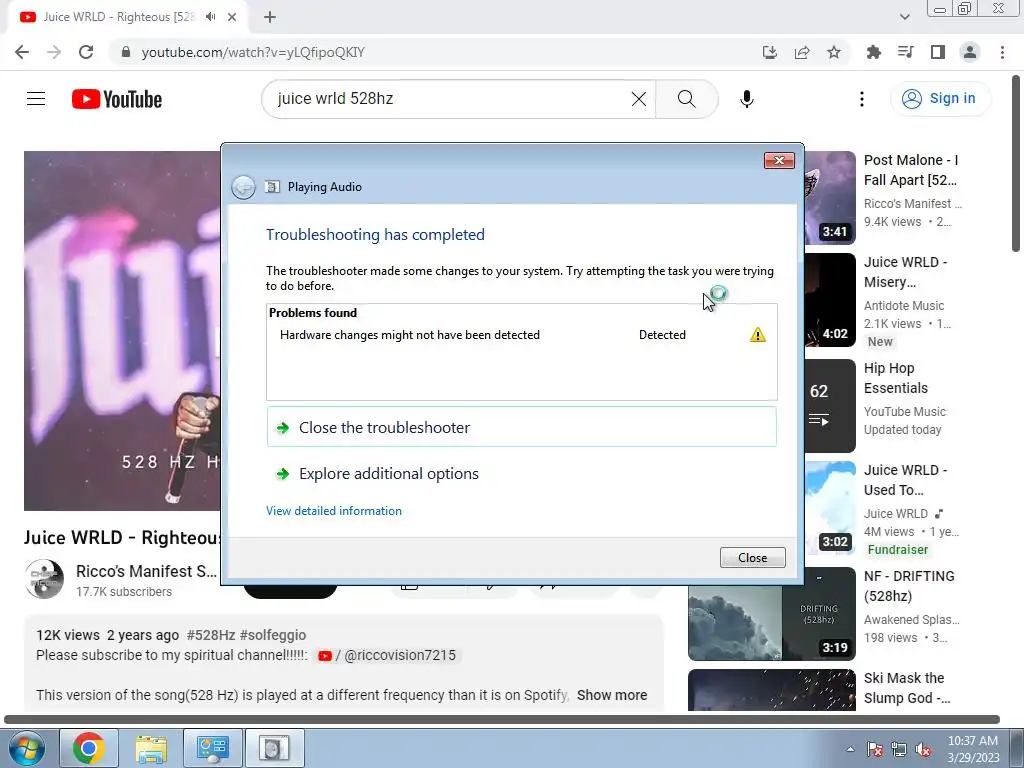Expand description with Show more

click(x=612, y=695)
